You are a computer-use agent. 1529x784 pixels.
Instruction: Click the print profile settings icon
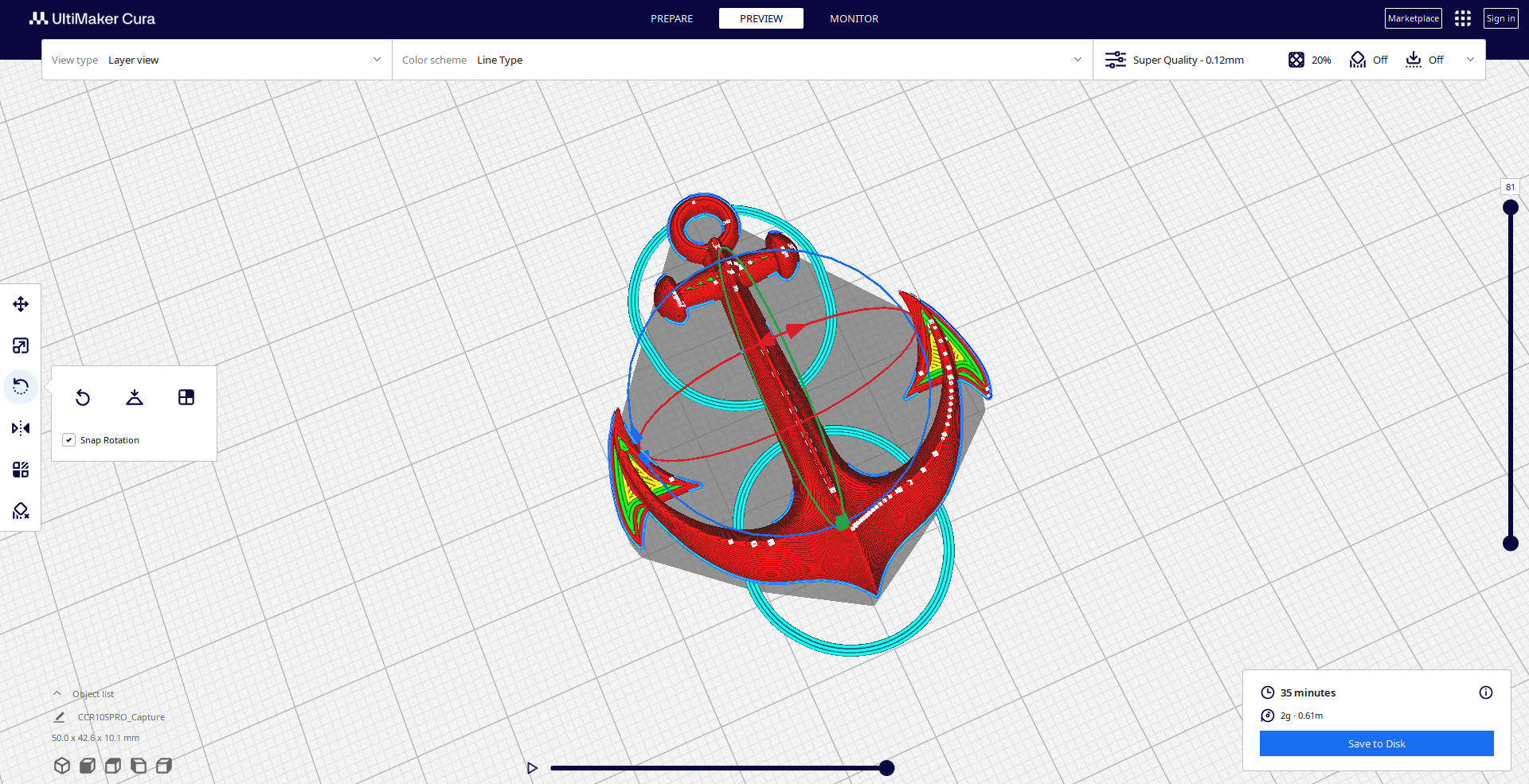[x=1116, y=60]
